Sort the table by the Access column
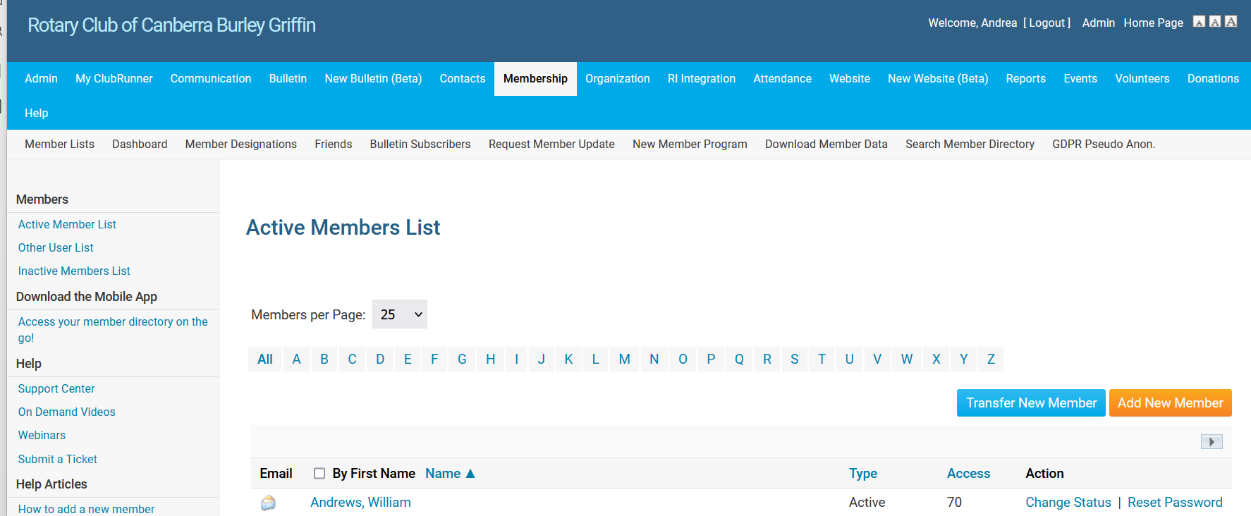Screen dimensions: 1251x516 click(x=968, y=474)
